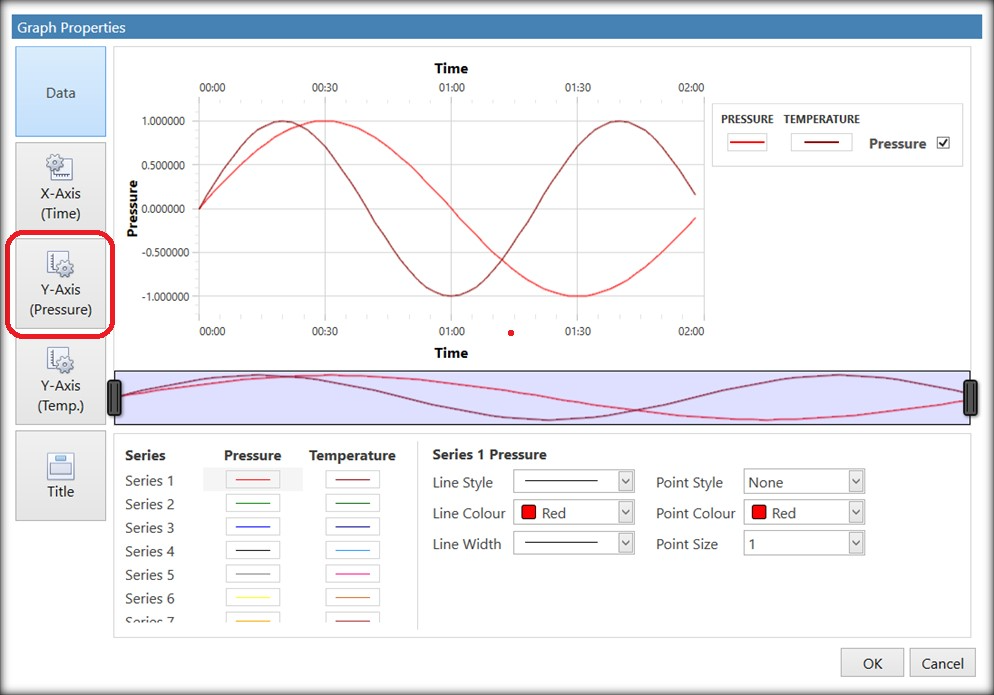Image resolution: width=994 pixels, height=695 pixels.
Task: Select Series 1 Temperature line swatch
Action: [352, 479]
